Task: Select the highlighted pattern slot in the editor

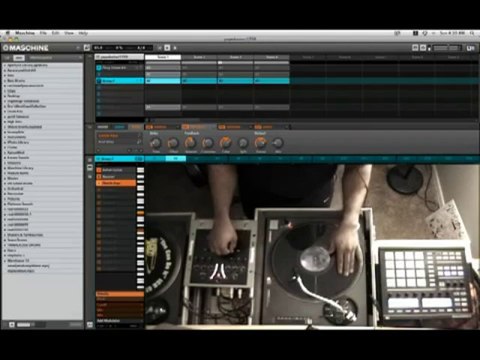Action: coord(175,159)
